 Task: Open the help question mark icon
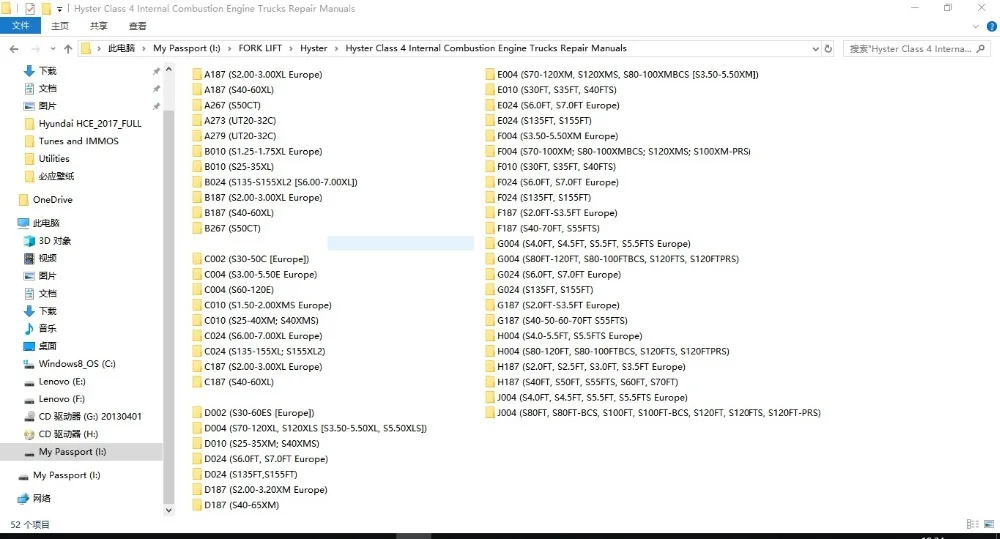coord(992,26)
